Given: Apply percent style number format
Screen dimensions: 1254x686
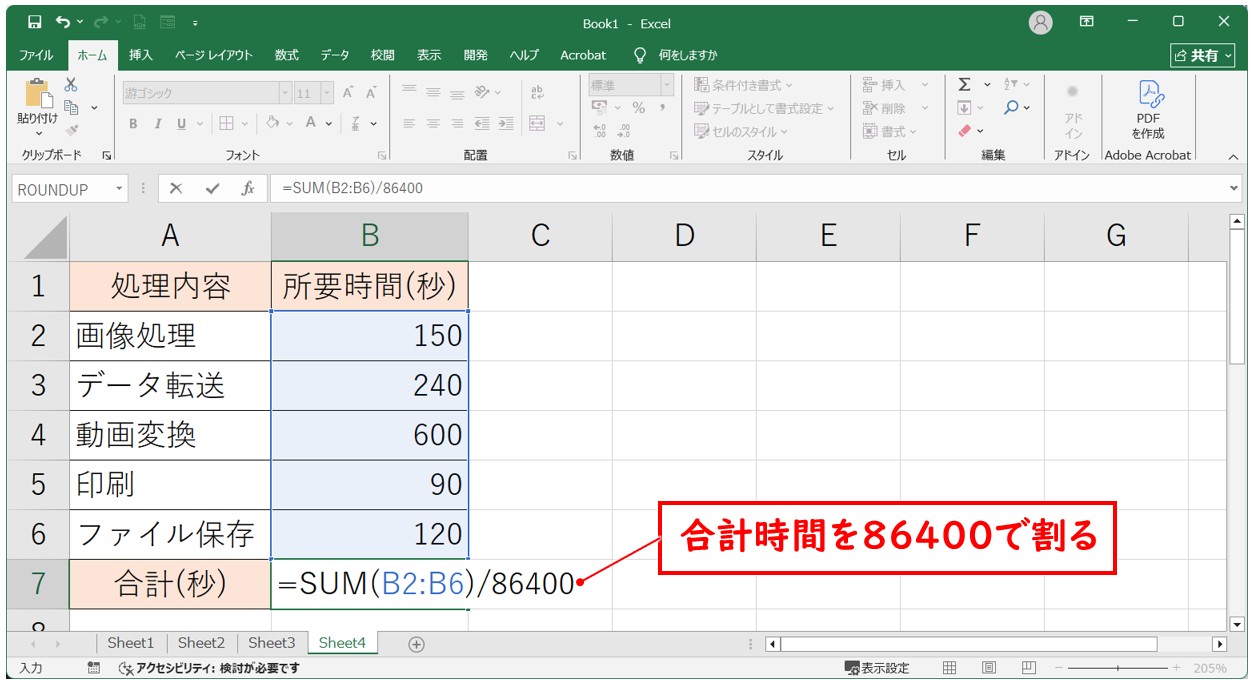Looking at the screenshot, I should (638, 108).
